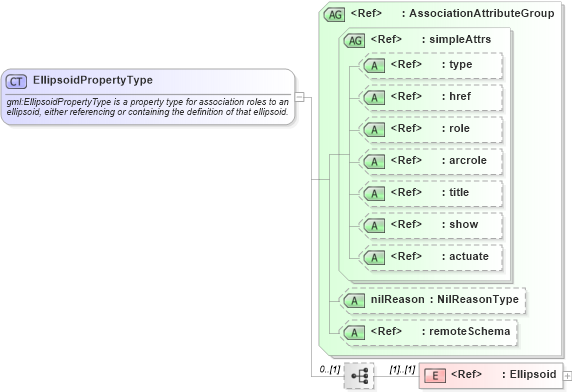Select the simpleAttrs label
This screenshot has height=392, width=572.
[x=460, y=39]
